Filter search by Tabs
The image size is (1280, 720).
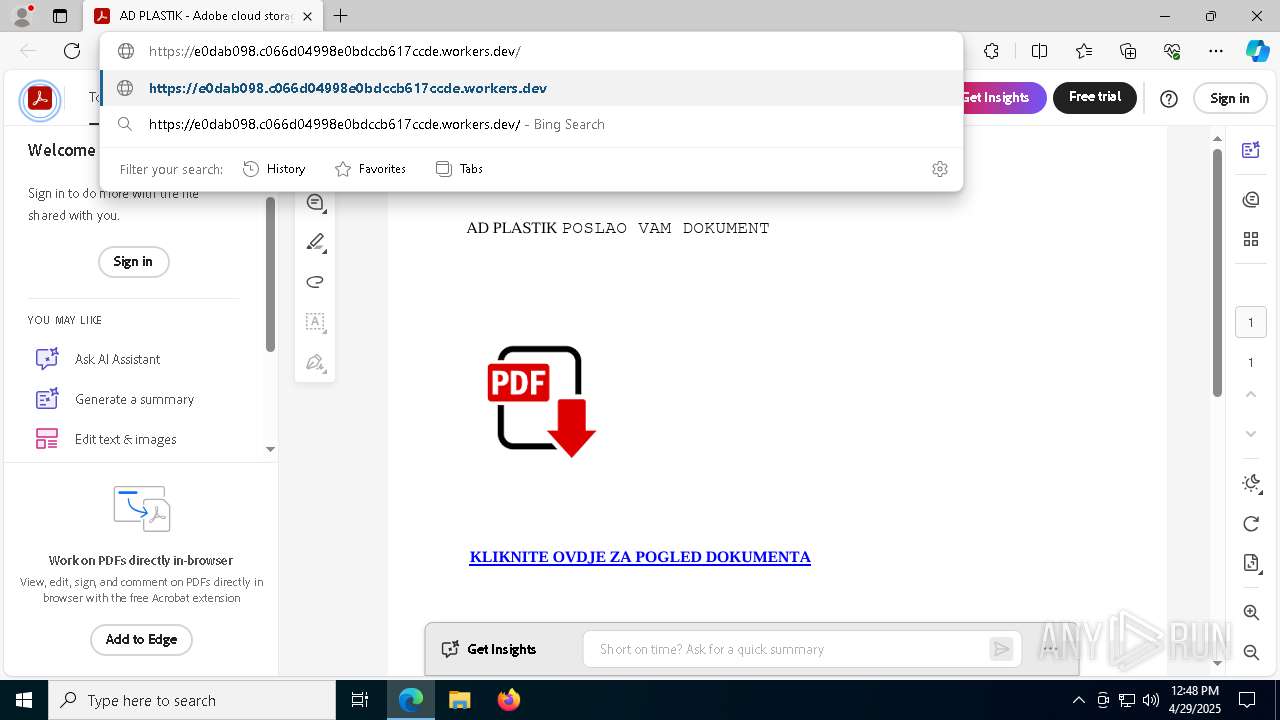click(x=459, y=169)
